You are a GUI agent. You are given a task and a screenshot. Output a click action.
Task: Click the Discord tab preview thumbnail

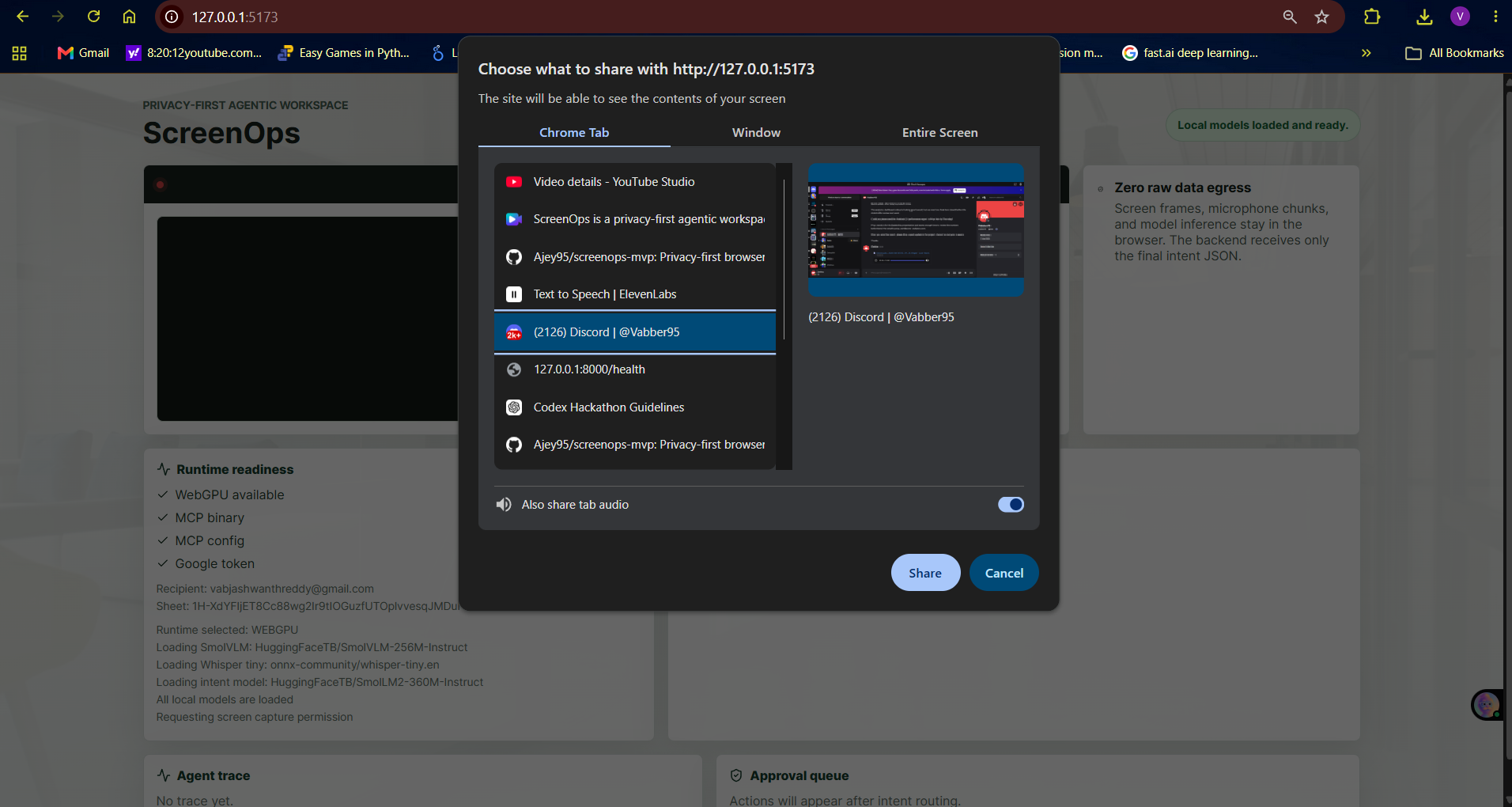coord(916,230)
